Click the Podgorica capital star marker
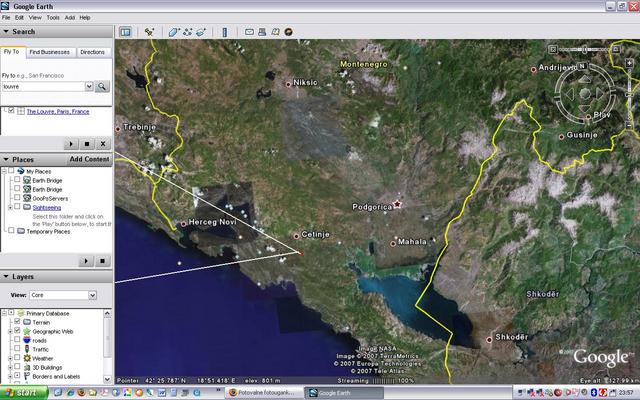The image size is (640, 400). (397, 204)
